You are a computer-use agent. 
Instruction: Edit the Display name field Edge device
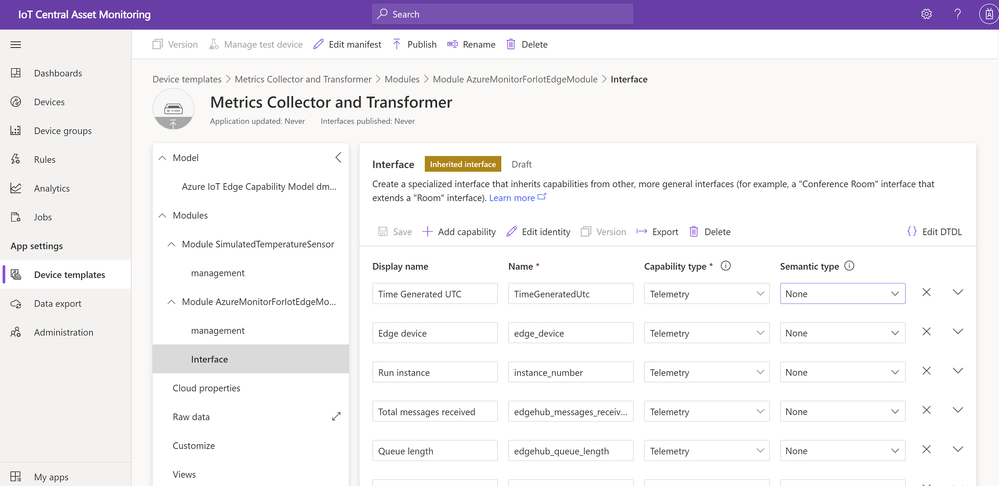[x=435, y=333]
